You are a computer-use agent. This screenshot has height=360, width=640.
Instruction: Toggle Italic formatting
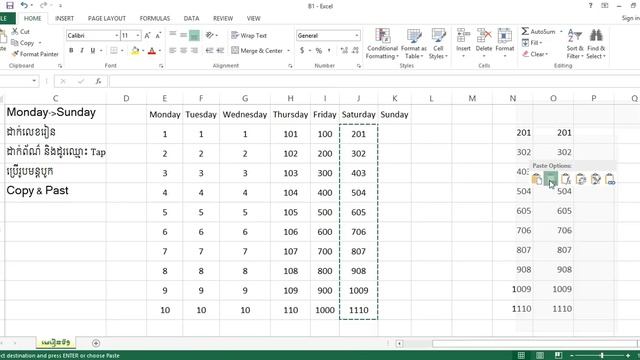click(82, 51)
